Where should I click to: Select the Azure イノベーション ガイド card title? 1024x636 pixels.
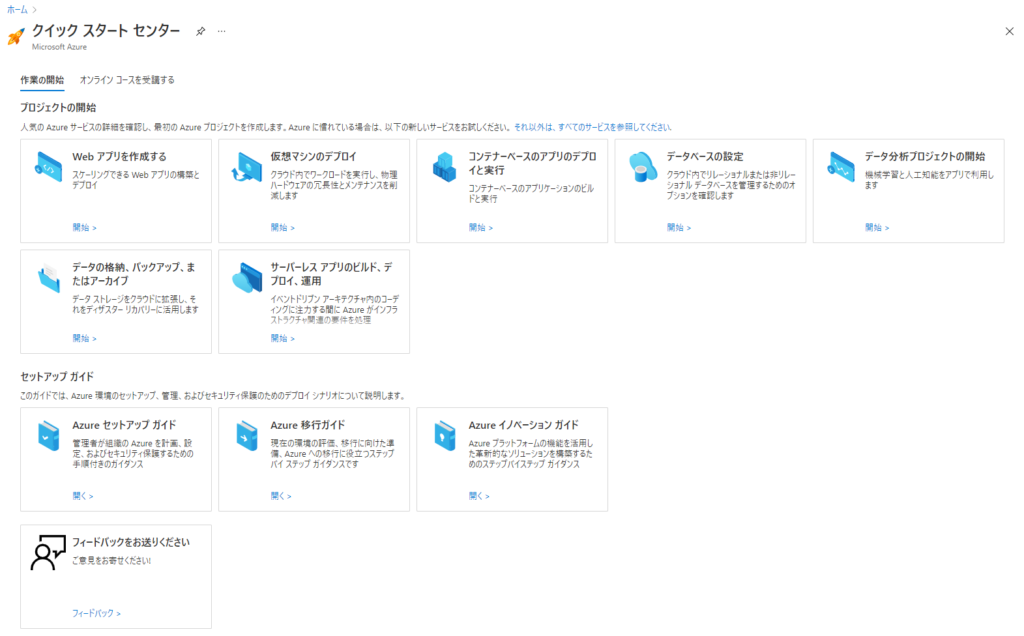click(x=523, y=425)
